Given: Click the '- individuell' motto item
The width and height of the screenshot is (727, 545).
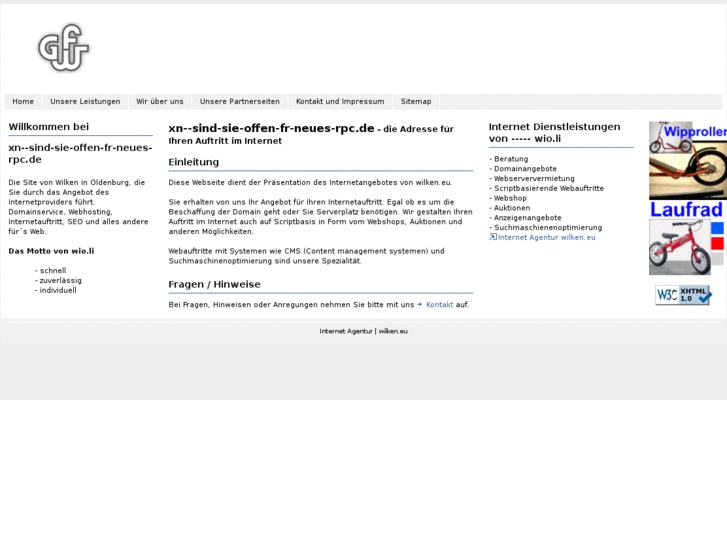Looking at the screenshot, I should point(56,290).
